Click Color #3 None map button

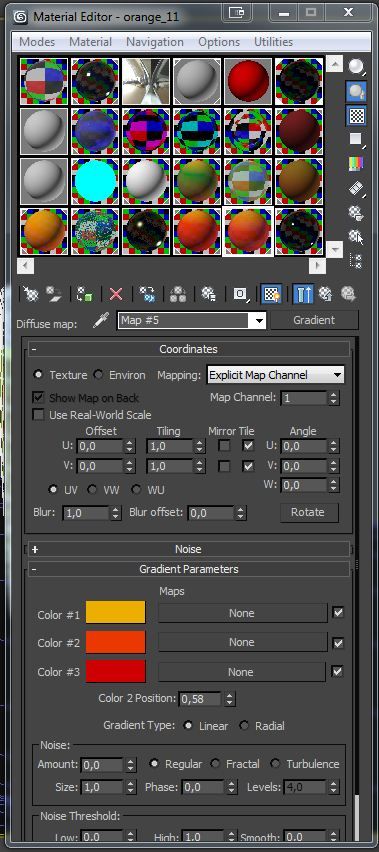click(x=242, y=672)
